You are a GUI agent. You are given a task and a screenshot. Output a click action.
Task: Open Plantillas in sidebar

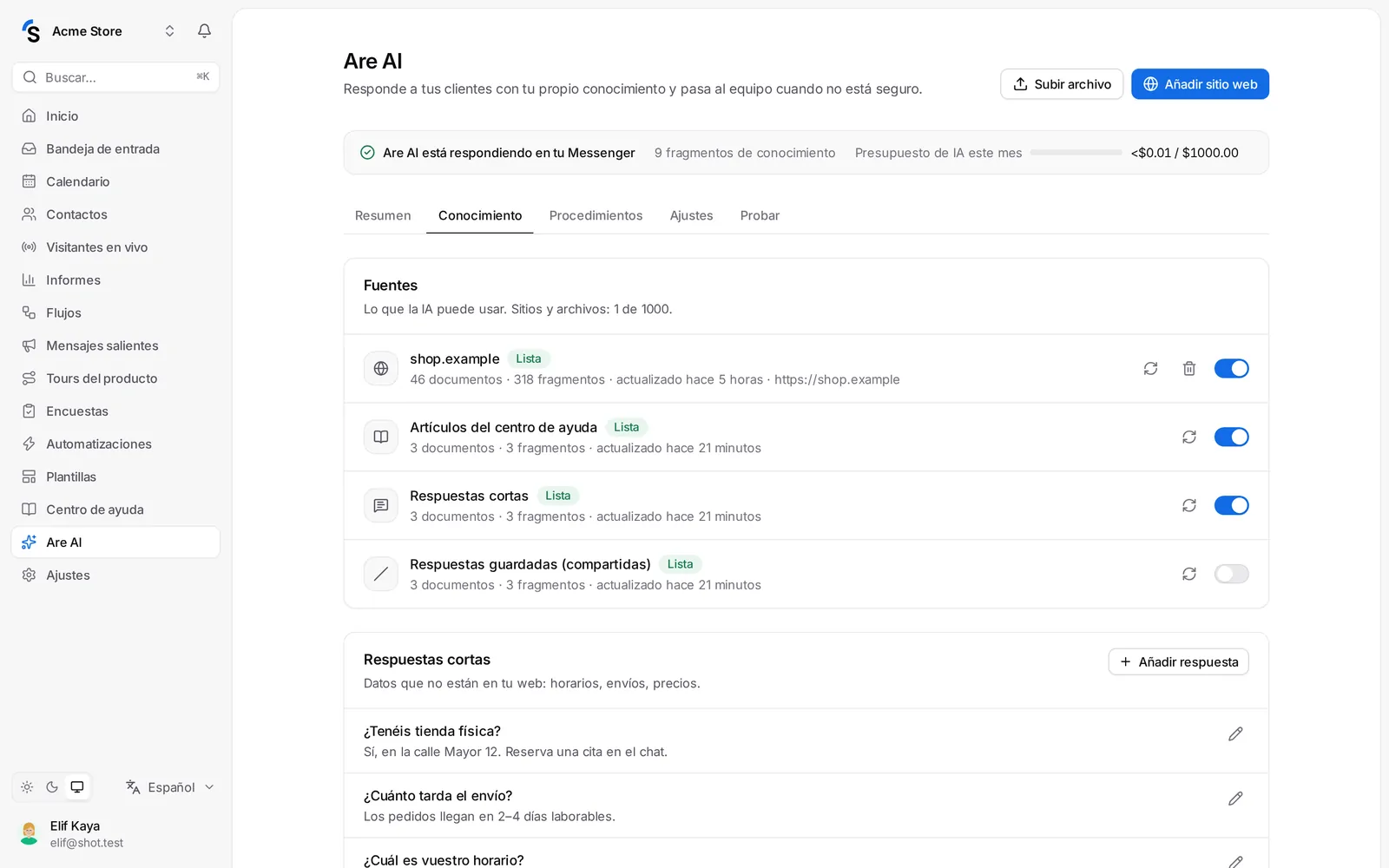click(x=115, y=477)
